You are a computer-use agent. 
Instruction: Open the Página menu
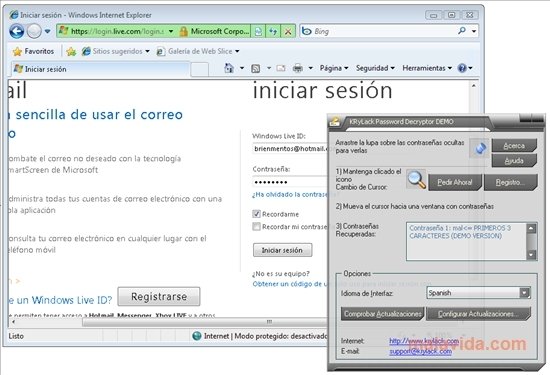(x=334, y=68)
